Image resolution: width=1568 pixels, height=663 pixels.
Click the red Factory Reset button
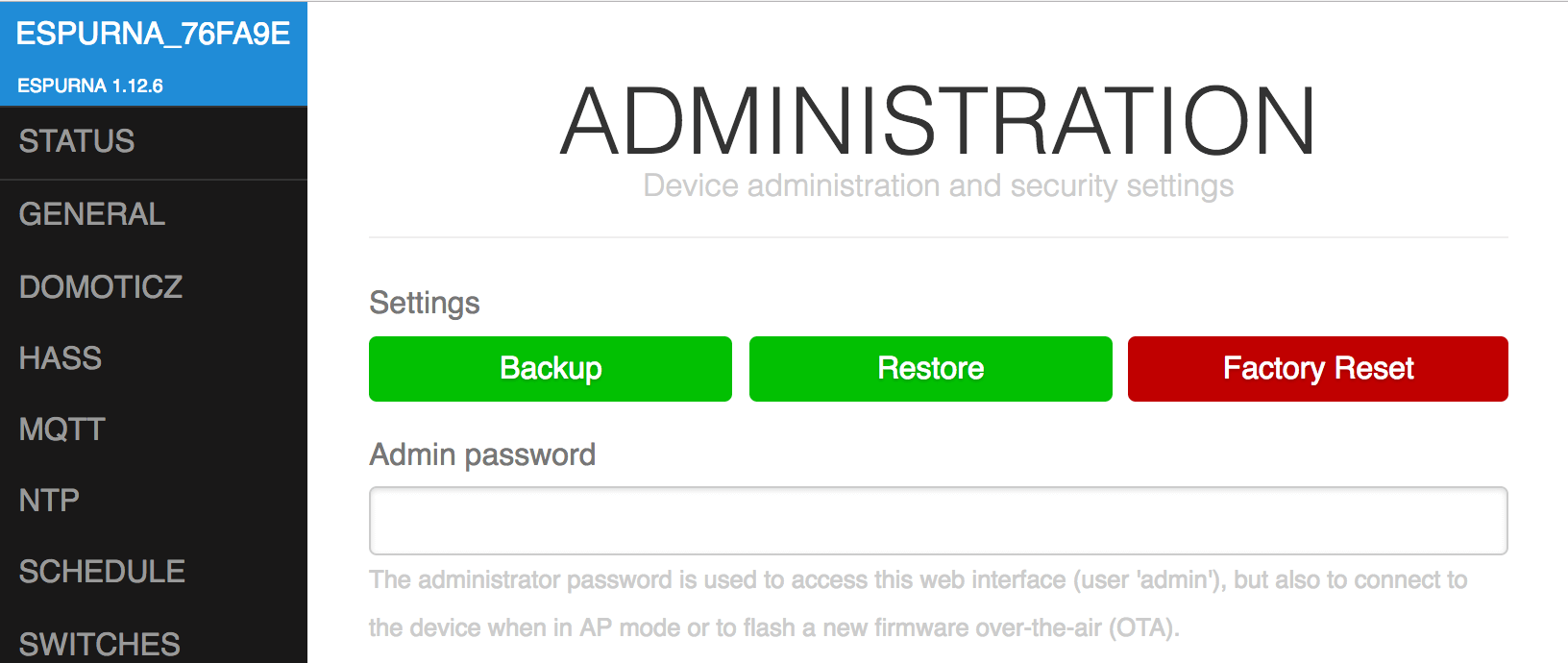[x=1317, y=369]
